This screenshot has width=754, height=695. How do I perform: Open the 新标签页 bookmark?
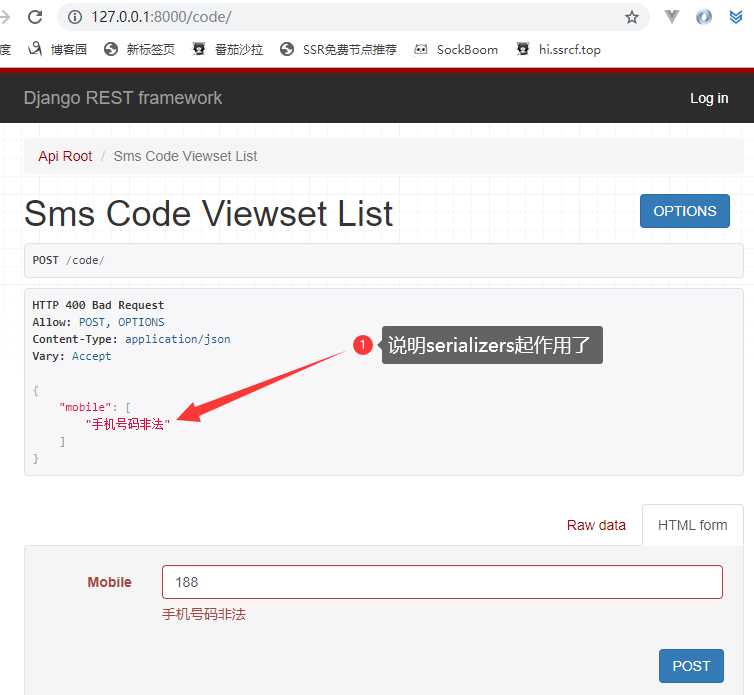tap(139, 49)
